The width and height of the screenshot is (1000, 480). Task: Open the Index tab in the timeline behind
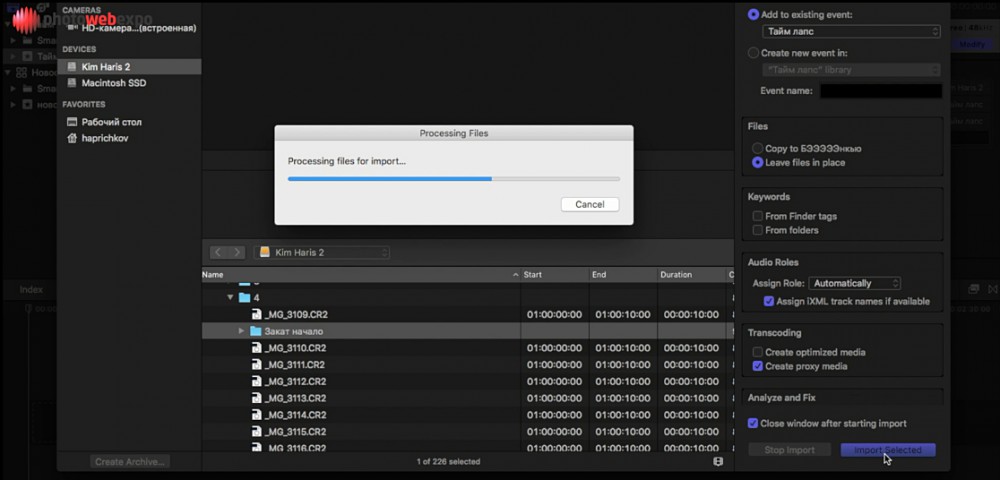(x=31, y=289)
